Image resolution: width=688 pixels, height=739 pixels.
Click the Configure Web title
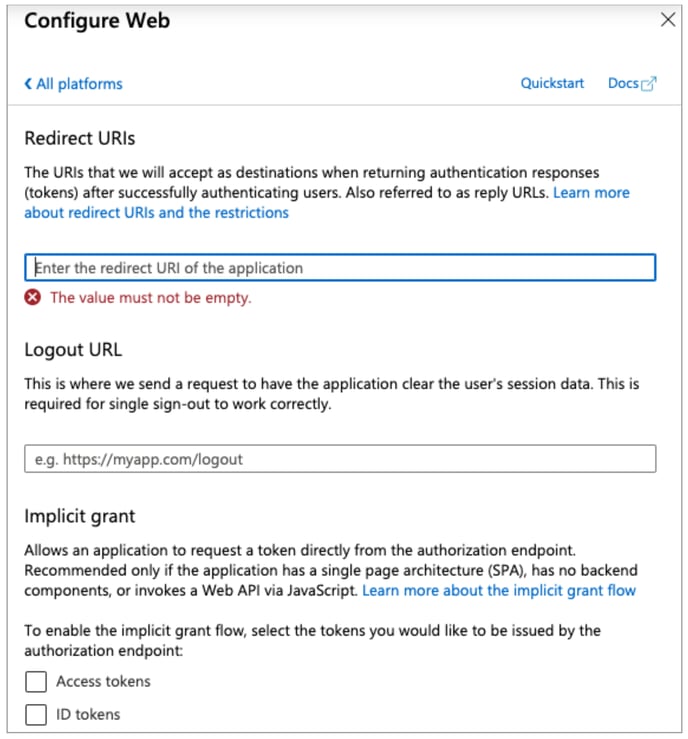[97, 21]
